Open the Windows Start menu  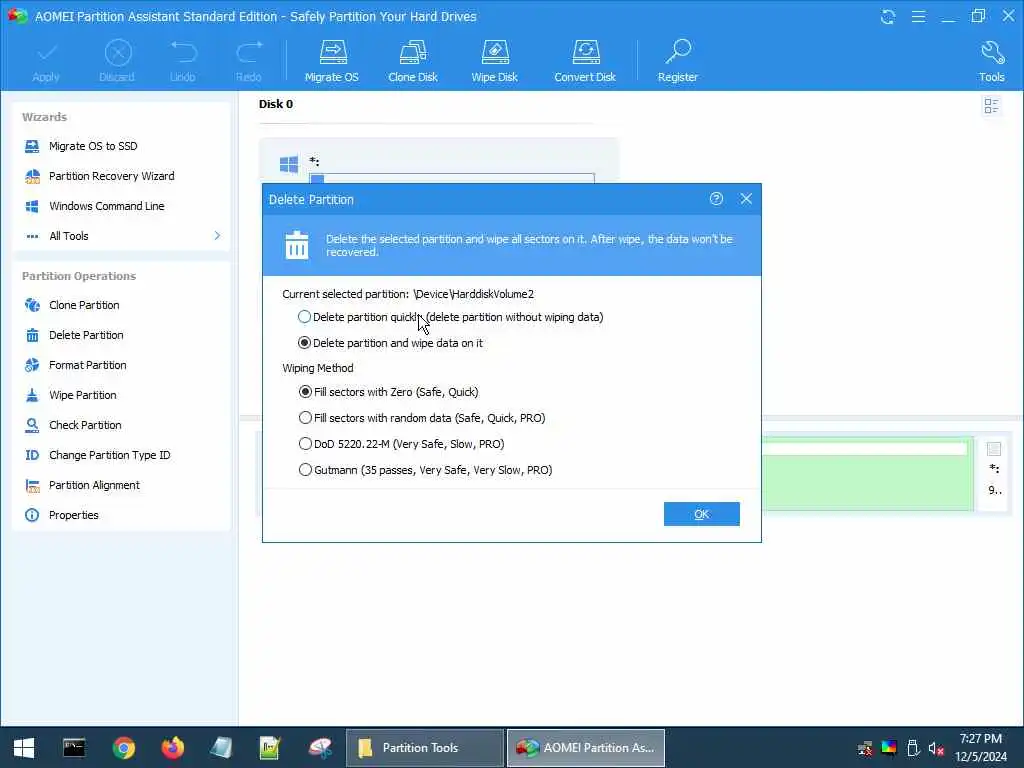pos(24,748)
